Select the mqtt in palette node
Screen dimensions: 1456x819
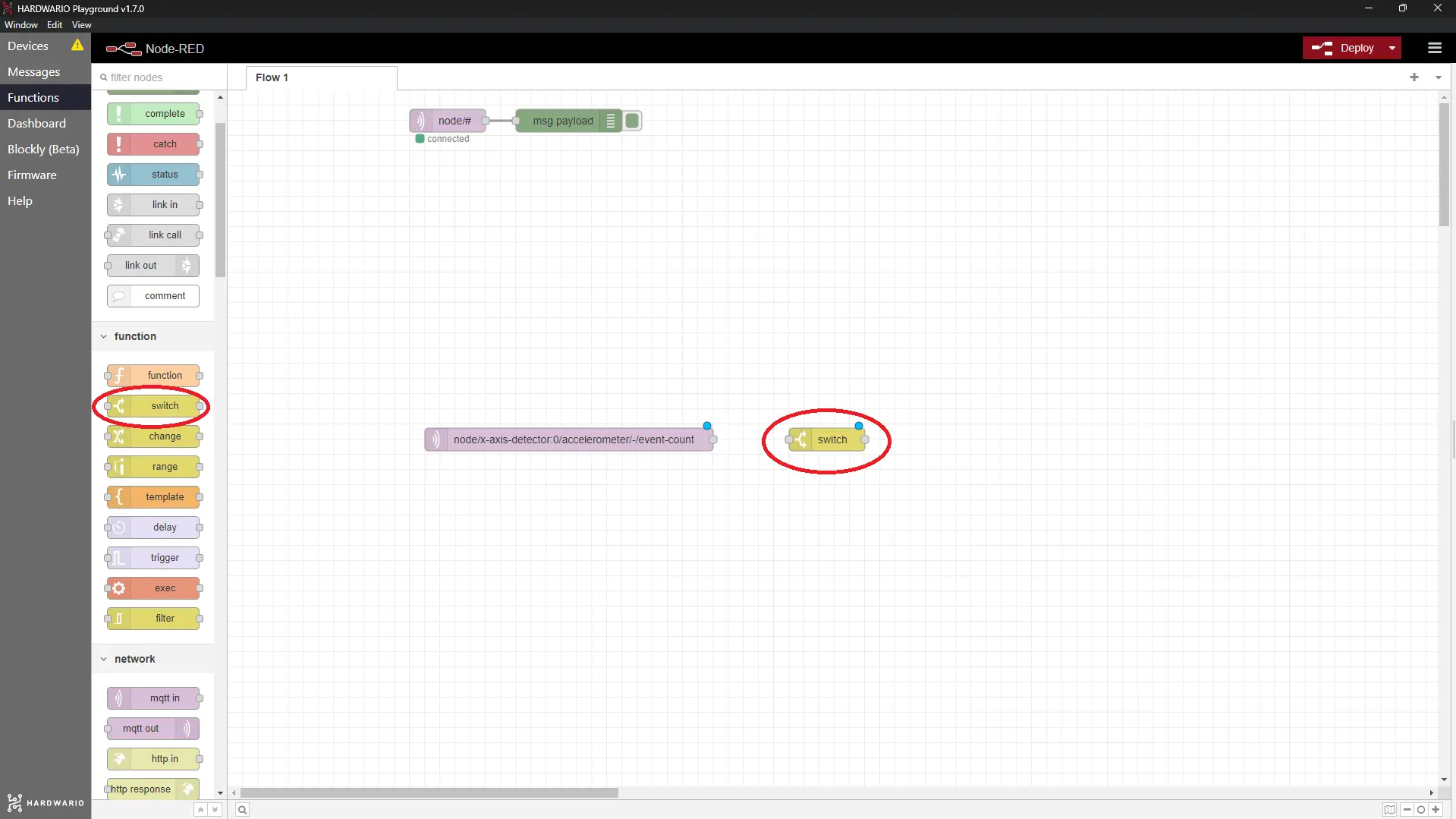(x=153, y=698)
